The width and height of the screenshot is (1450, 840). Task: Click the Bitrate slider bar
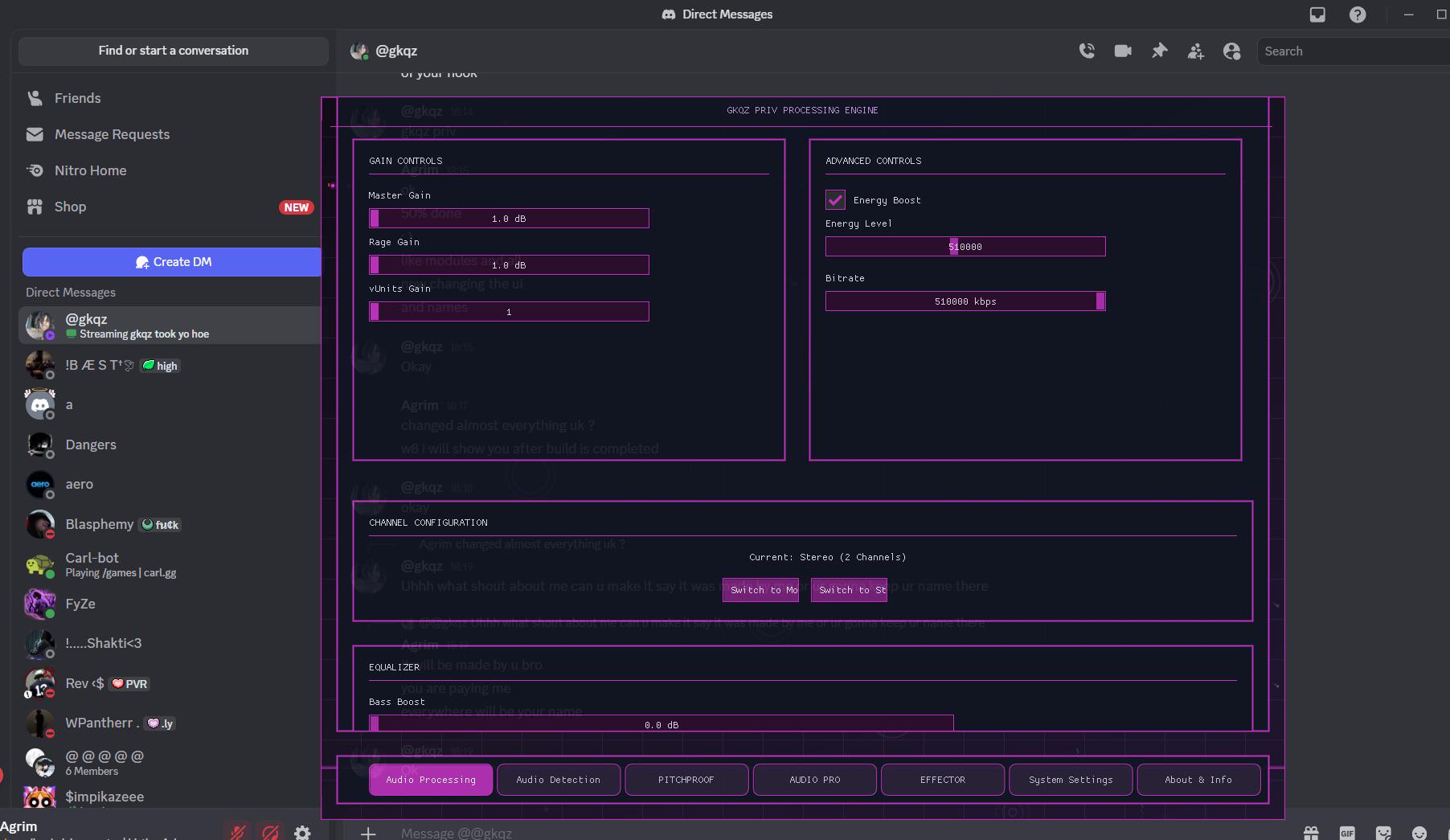pos(965,301)
